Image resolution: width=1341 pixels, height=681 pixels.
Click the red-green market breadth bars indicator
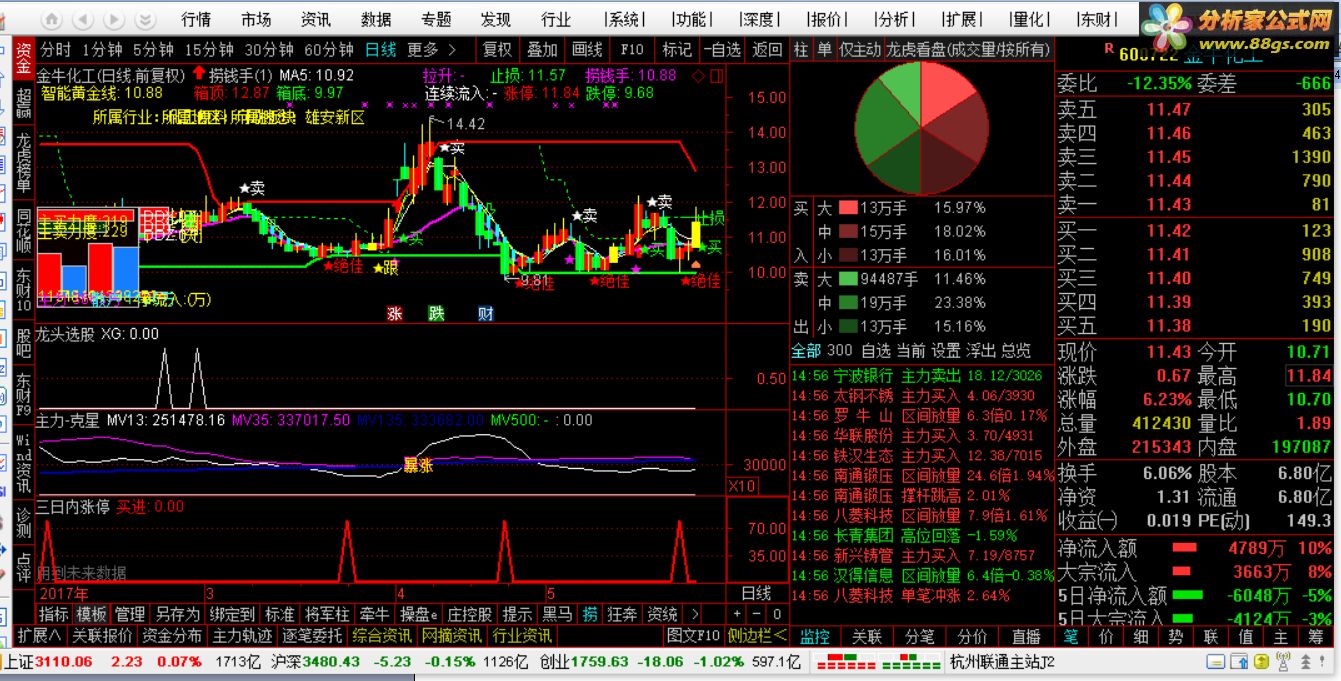coord(878,662)
